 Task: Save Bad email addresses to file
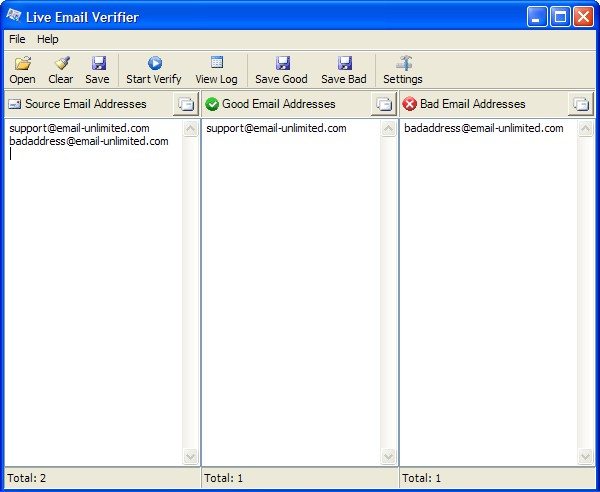(344, 70)
